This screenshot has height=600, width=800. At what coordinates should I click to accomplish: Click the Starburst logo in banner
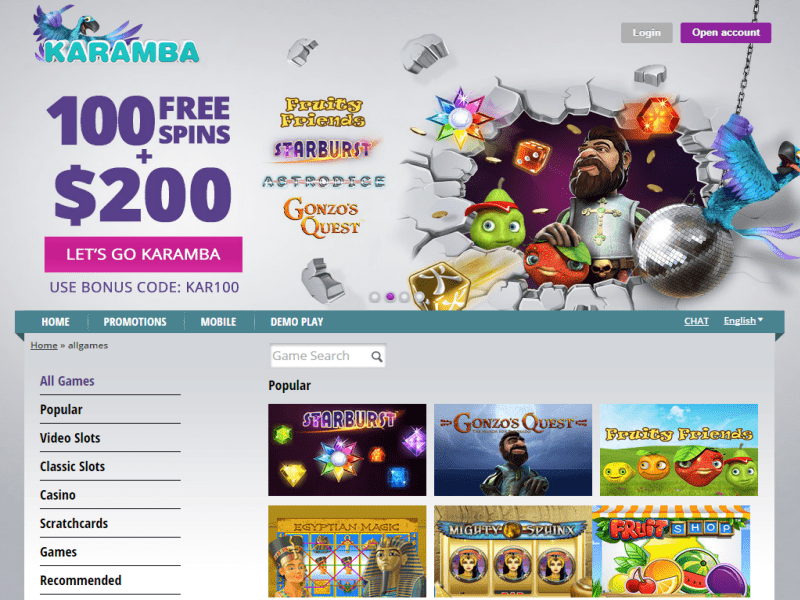coord(323,149)
